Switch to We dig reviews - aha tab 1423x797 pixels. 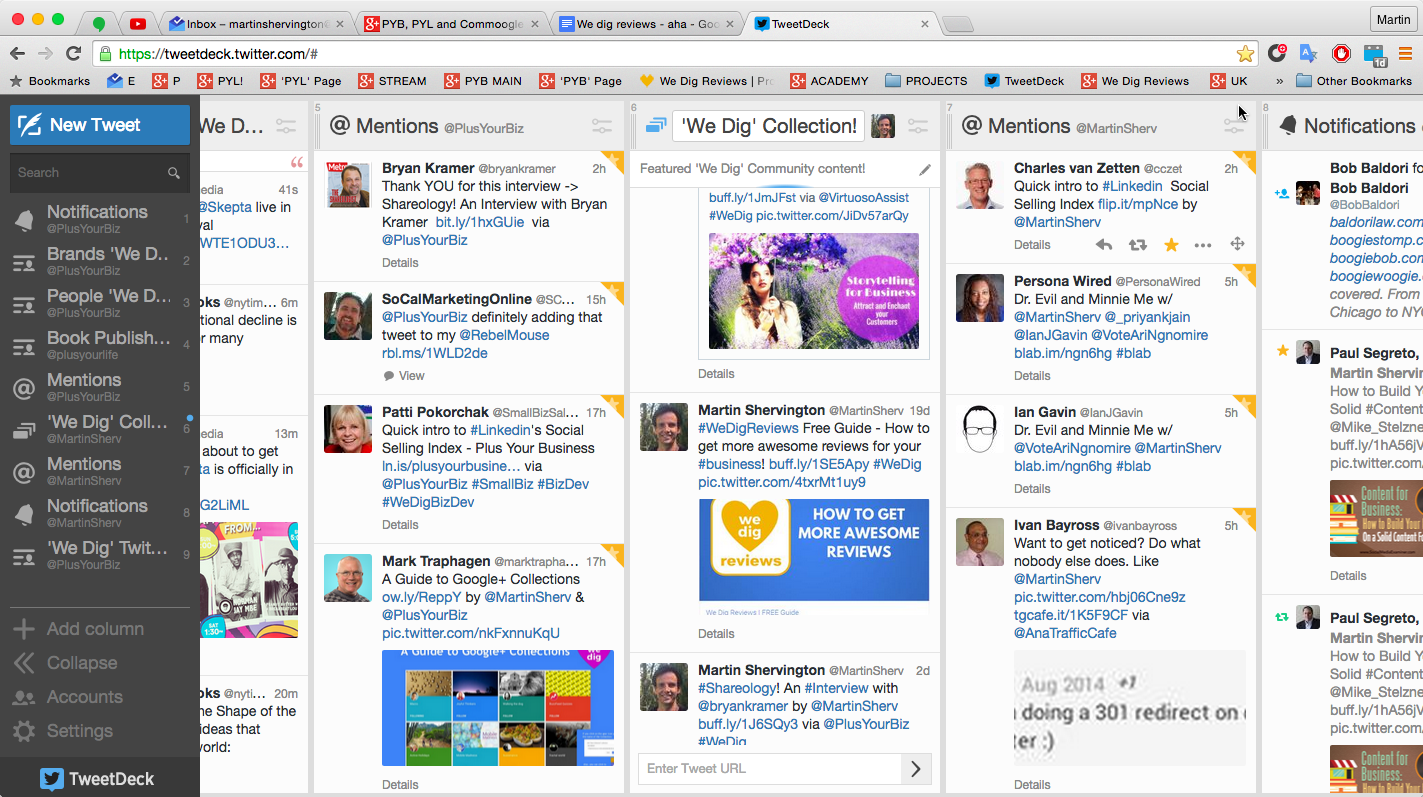coord(648,23)
